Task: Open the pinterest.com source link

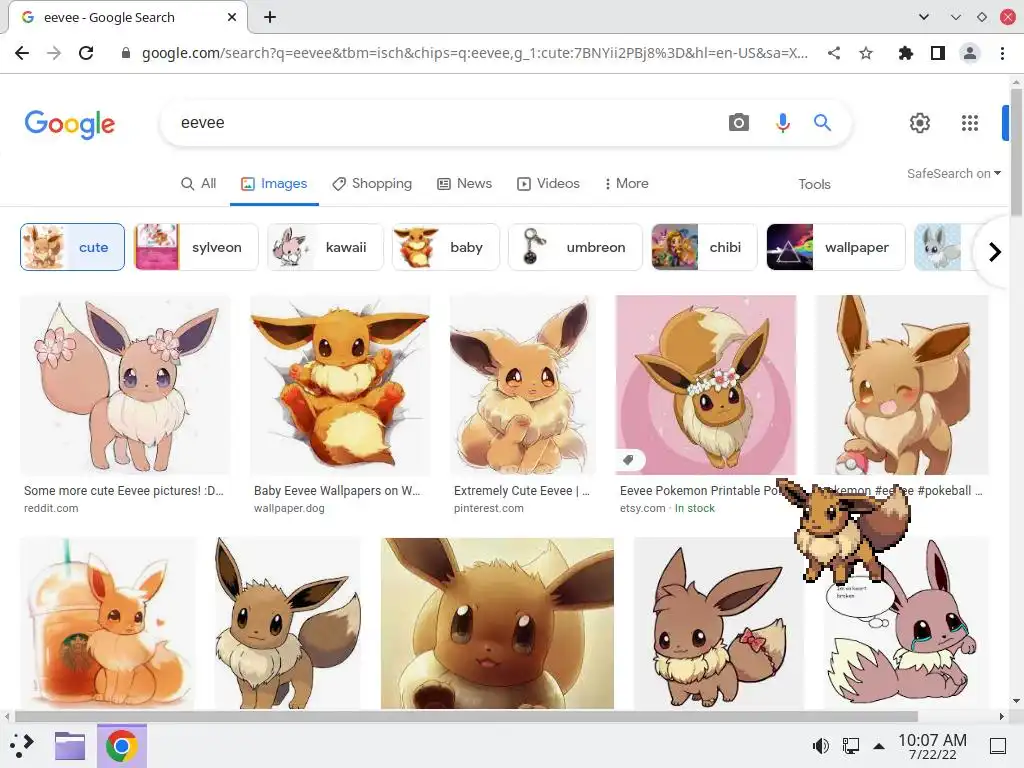Action: [x=488, y=508]
